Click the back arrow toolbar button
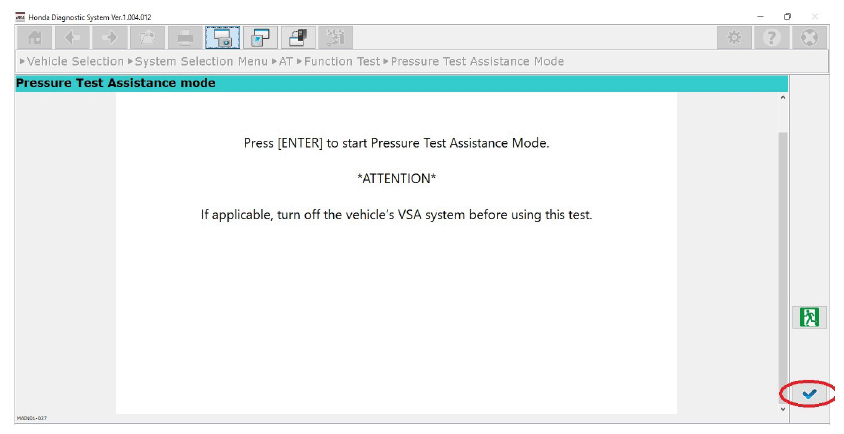Screen dimensions: 844x434 72,37
